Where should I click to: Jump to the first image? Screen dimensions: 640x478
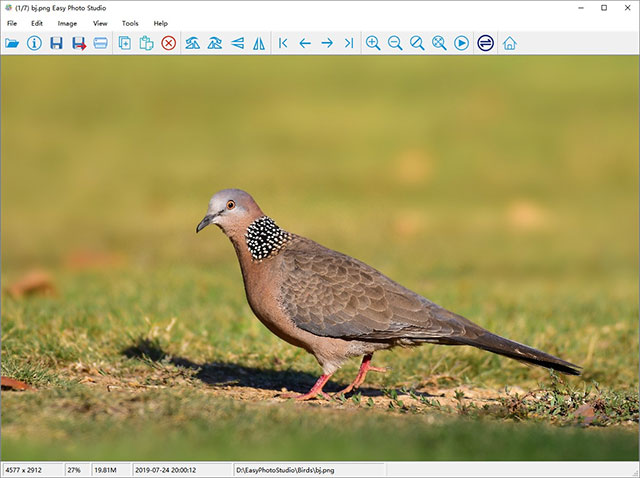point(283,43)
